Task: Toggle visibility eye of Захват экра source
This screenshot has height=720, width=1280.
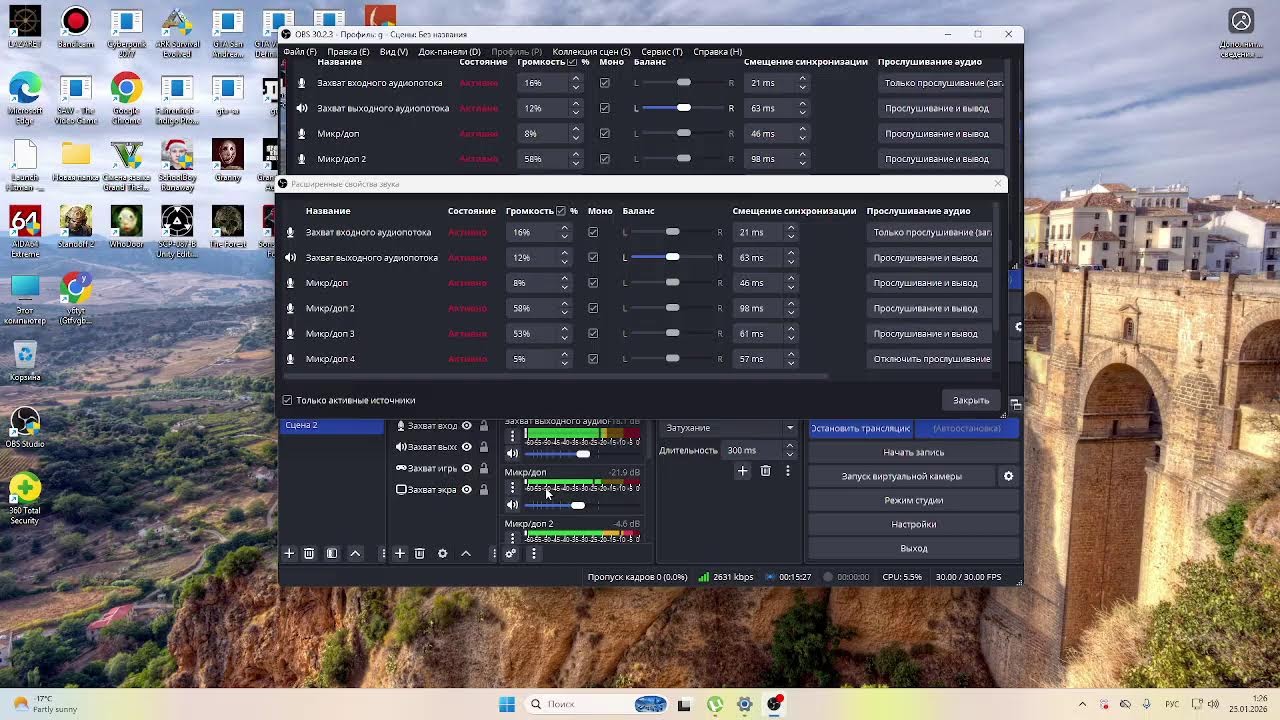Action: 466,489
